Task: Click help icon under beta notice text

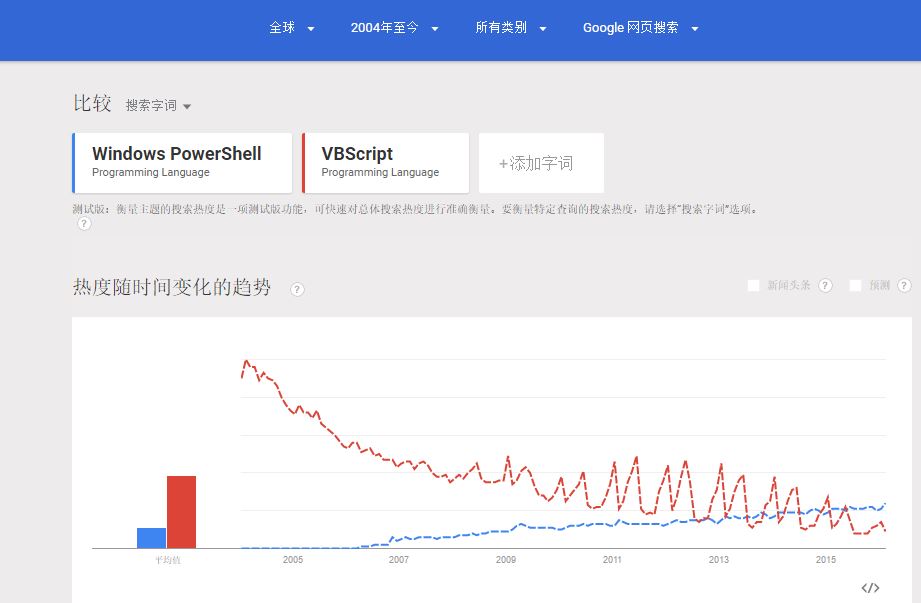Action: click(84, 224)
